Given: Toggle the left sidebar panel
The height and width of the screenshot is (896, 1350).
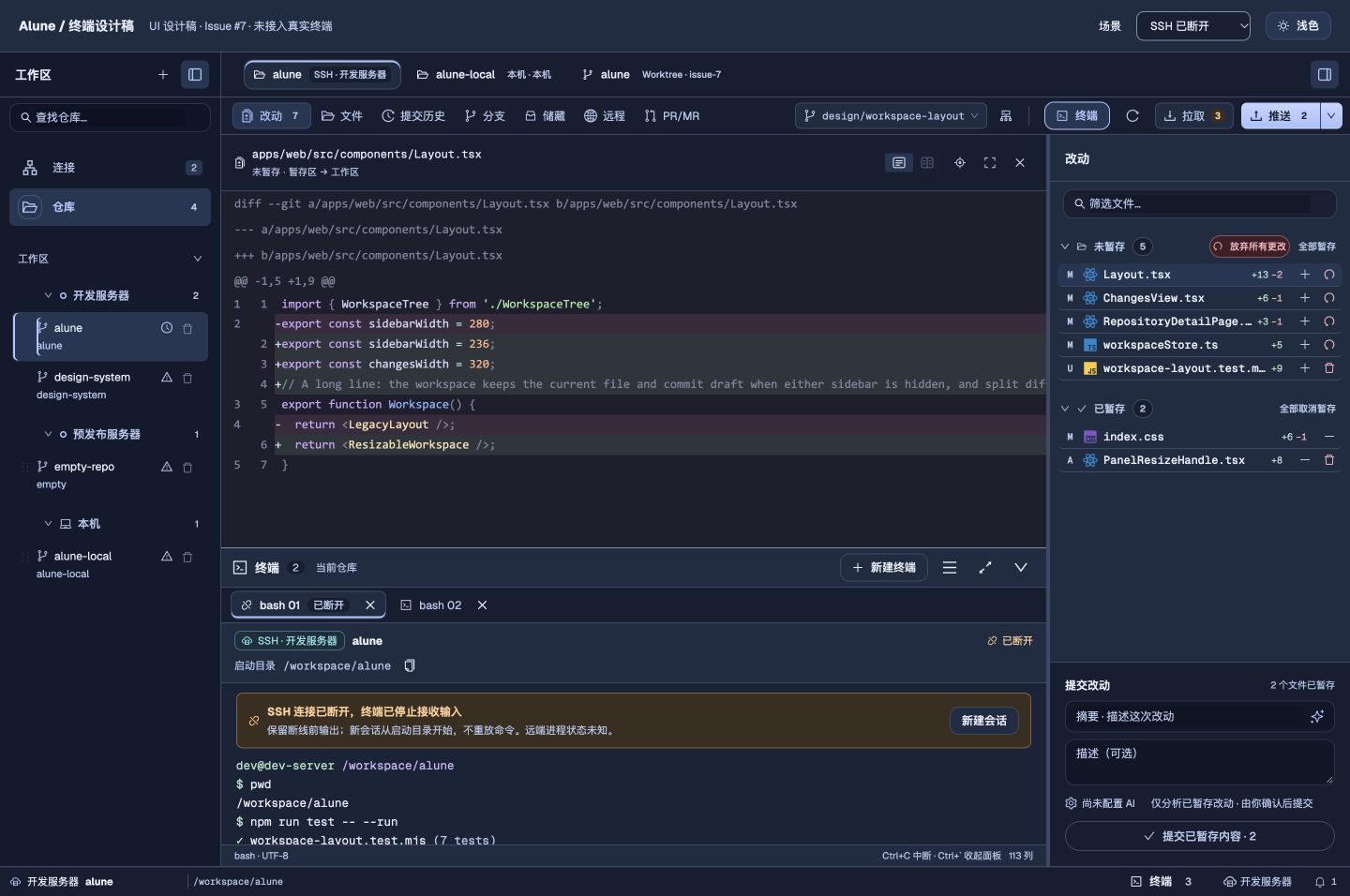Looking at the screenshot, I should click(x=195, y=75).
